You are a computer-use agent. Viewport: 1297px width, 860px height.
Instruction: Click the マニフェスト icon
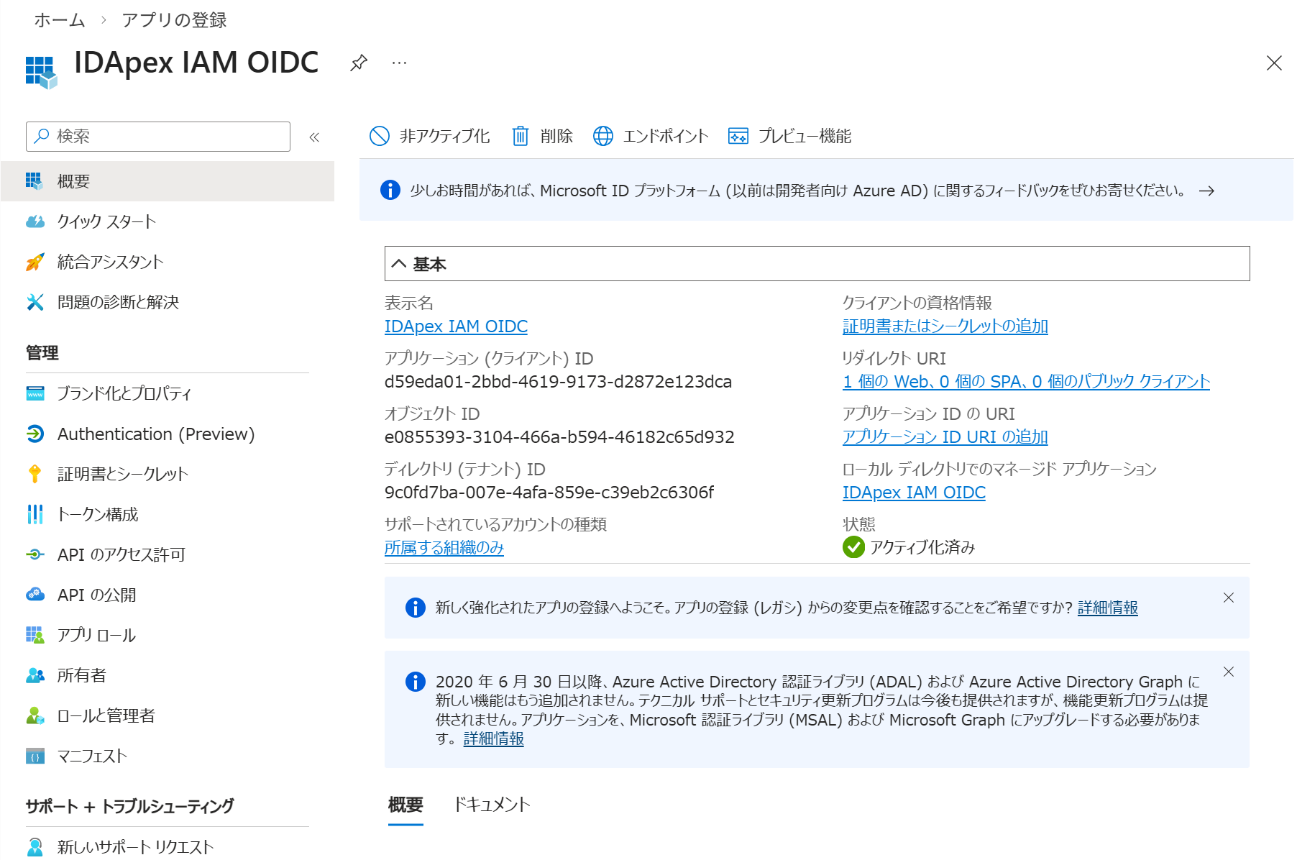tap(35, 756)
